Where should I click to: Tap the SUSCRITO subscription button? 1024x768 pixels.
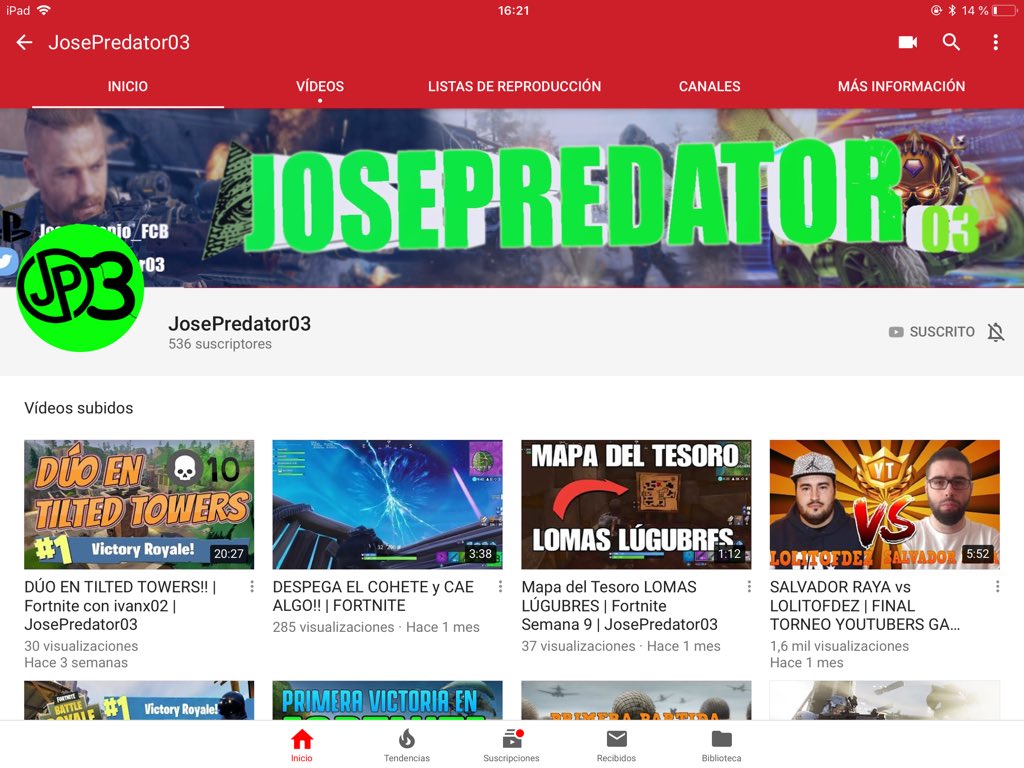932,332
